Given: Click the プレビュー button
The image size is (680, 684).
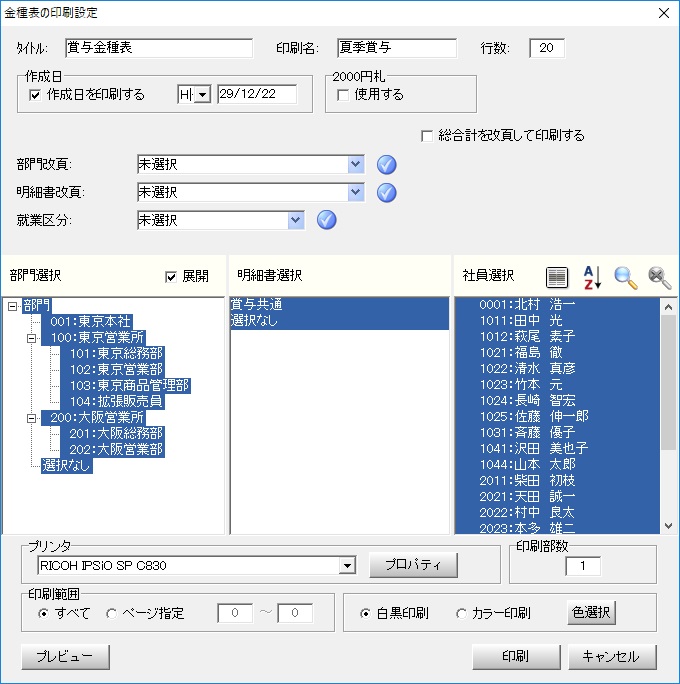Looking at the screenshot, I should click(65, 657).
